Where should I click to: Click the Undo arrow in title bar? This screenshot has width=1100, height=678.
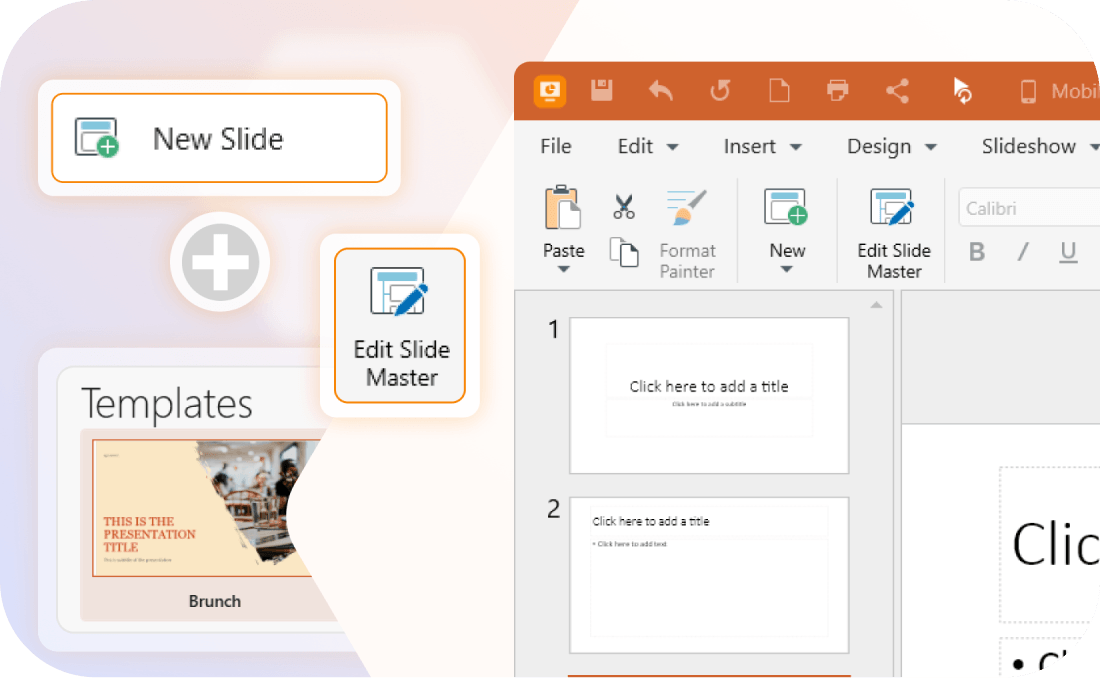click(660, 91)
